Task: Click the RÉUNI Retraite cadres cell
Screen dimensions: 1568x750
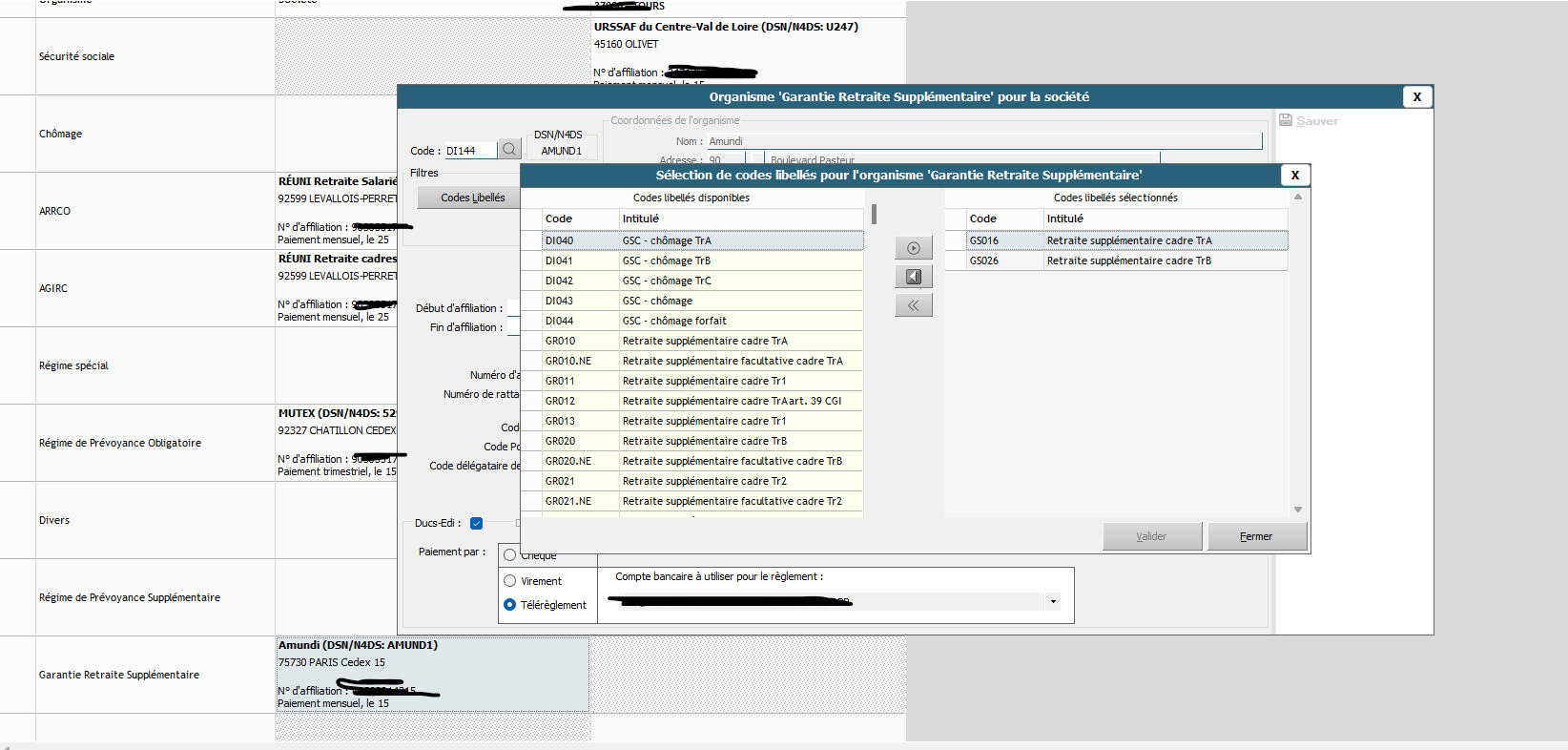Action: (x=337, y=287)
